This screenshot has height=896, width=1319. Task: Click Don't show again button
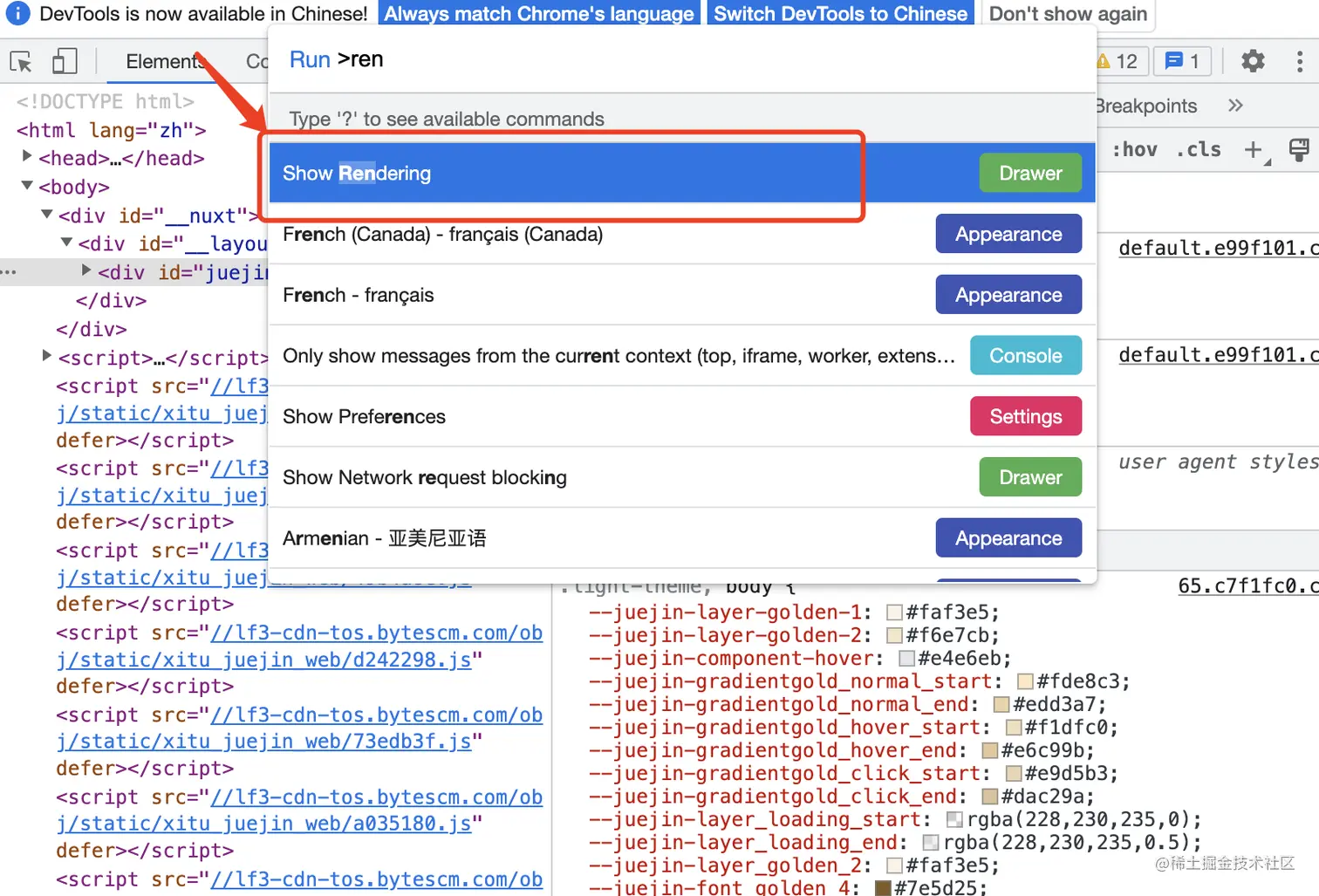coord(1068,14)
